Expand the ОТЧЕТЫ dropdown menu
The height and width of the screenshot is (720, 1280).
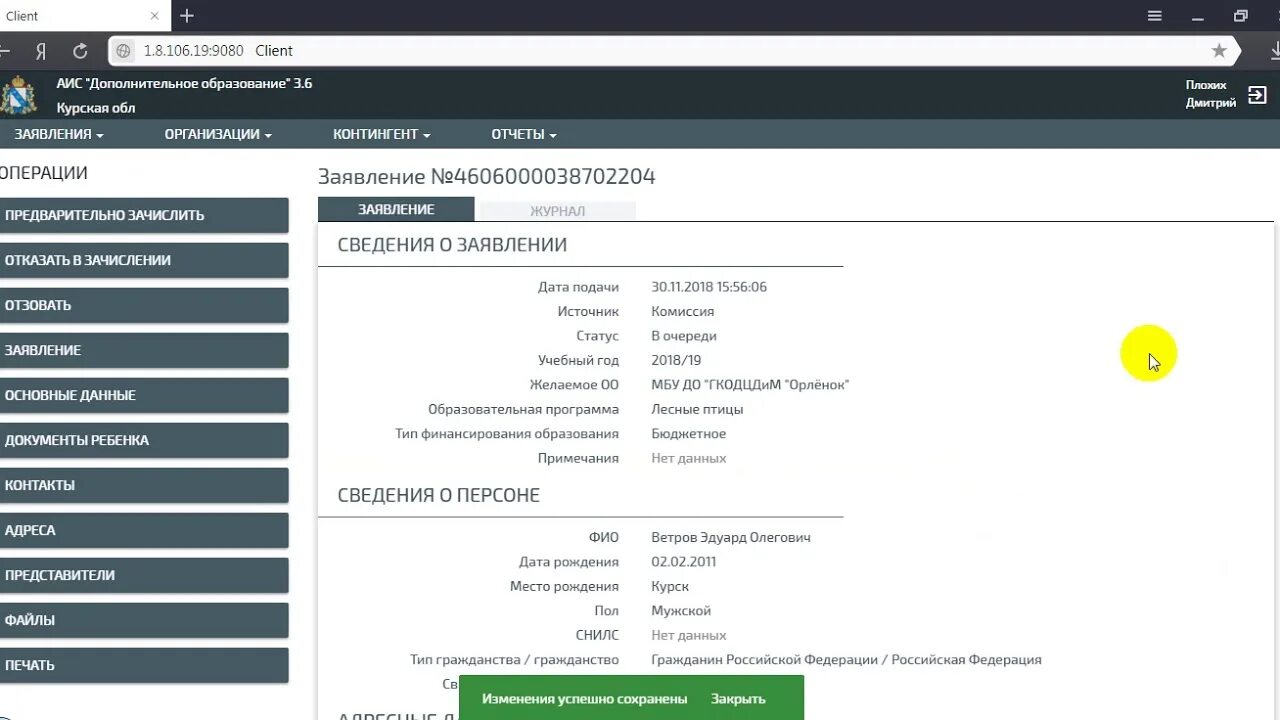(x=524, y=134)
